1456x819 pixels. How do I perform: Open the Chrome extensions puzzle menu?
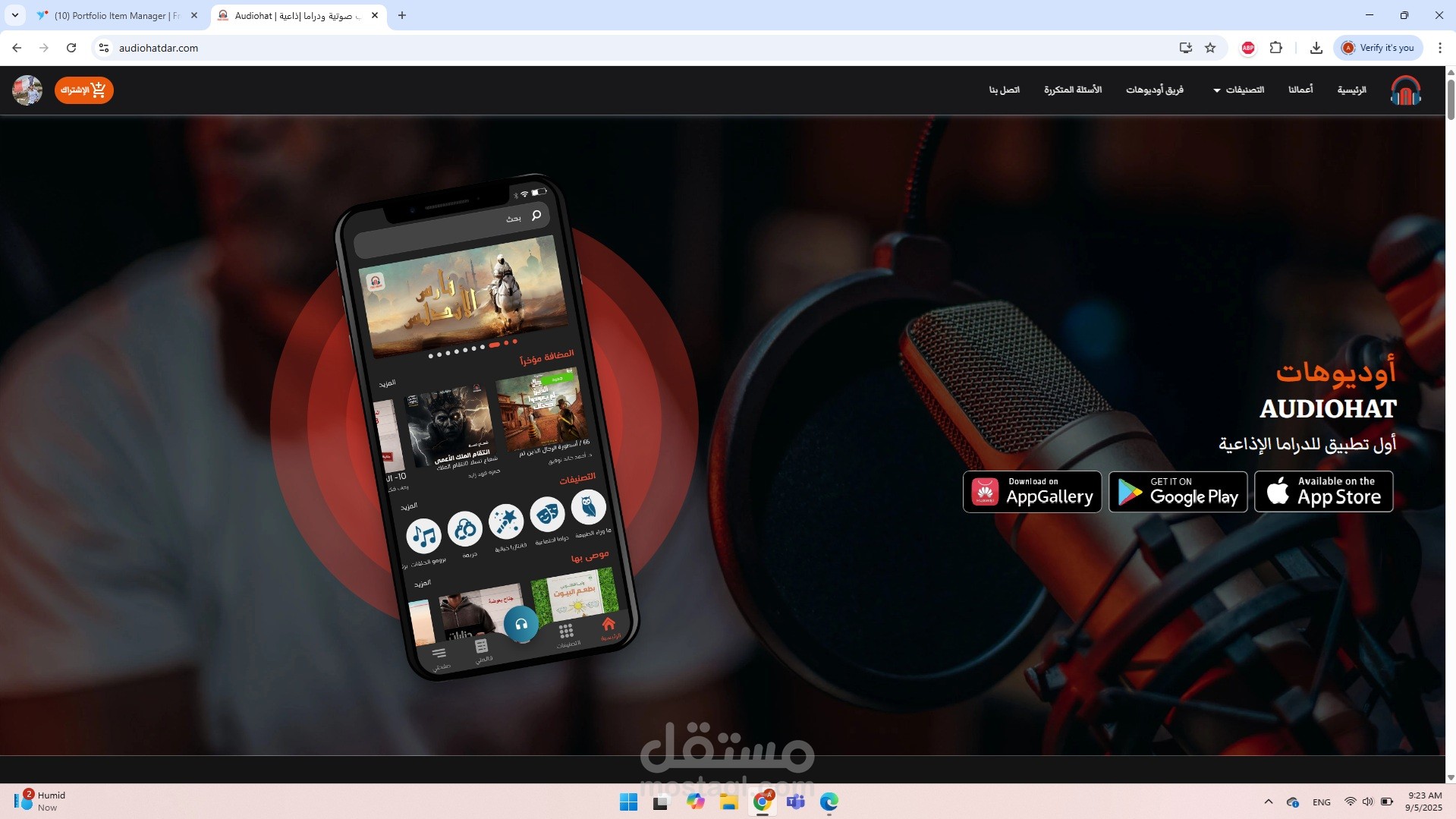(1276, 48)
